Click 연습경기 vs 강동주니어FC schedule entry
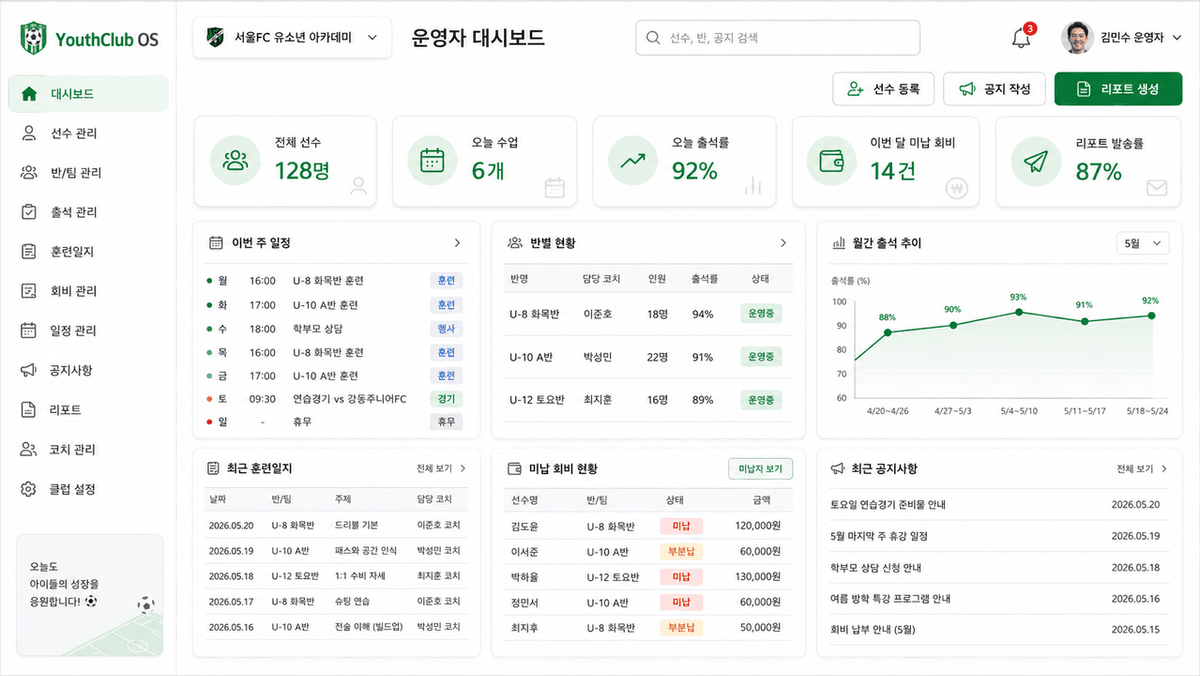The width and height of the screenshot is (1200, 676). (x=350, y=399)
